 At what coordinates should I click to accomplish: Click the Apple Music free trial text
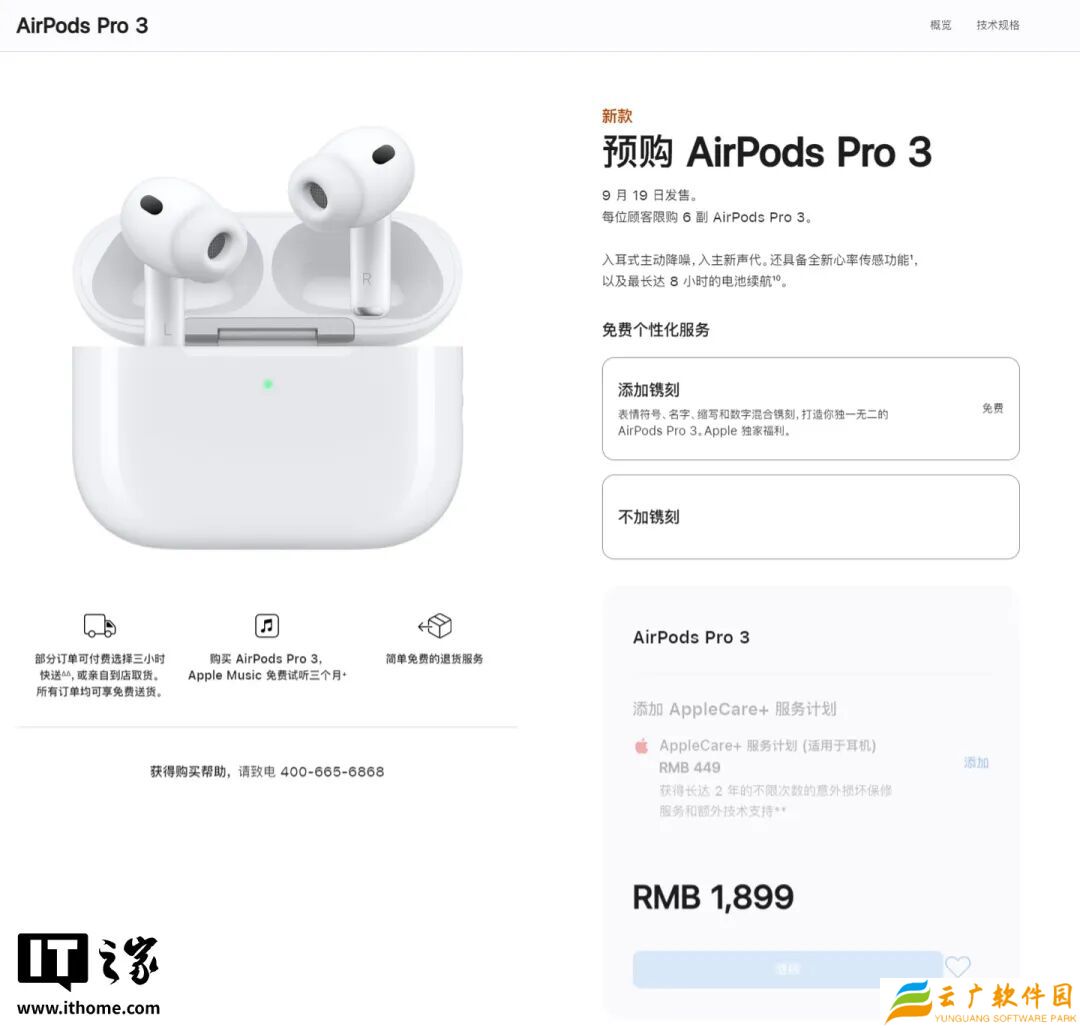(x=267, y=667)
